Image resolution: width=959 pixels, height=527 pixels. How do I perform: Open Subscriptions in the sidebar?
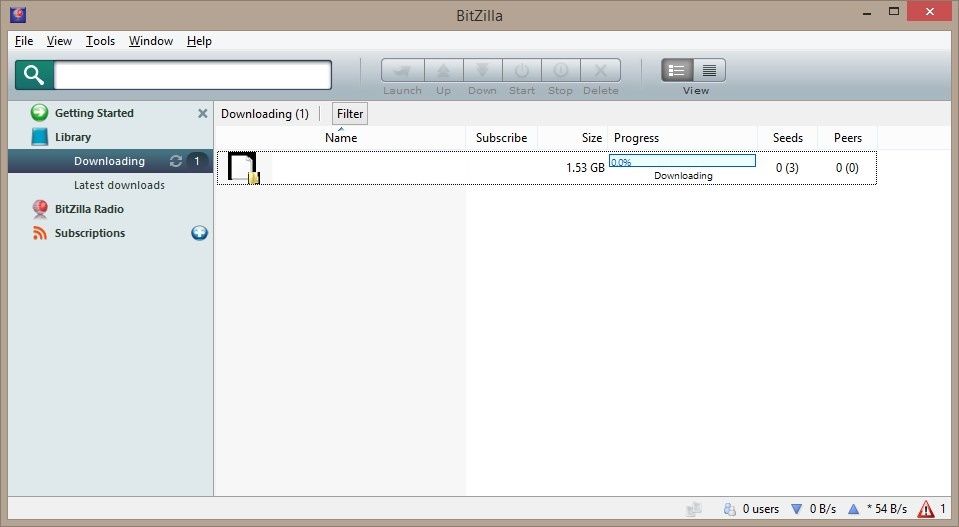(x=90, y=233)
